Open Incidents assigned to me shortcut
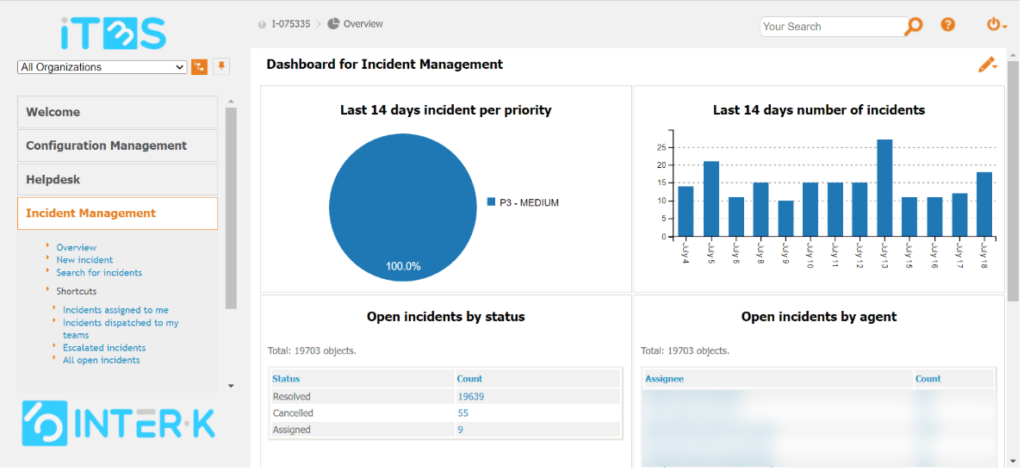This screenshot has width=1024, height=471. point(115,310)
